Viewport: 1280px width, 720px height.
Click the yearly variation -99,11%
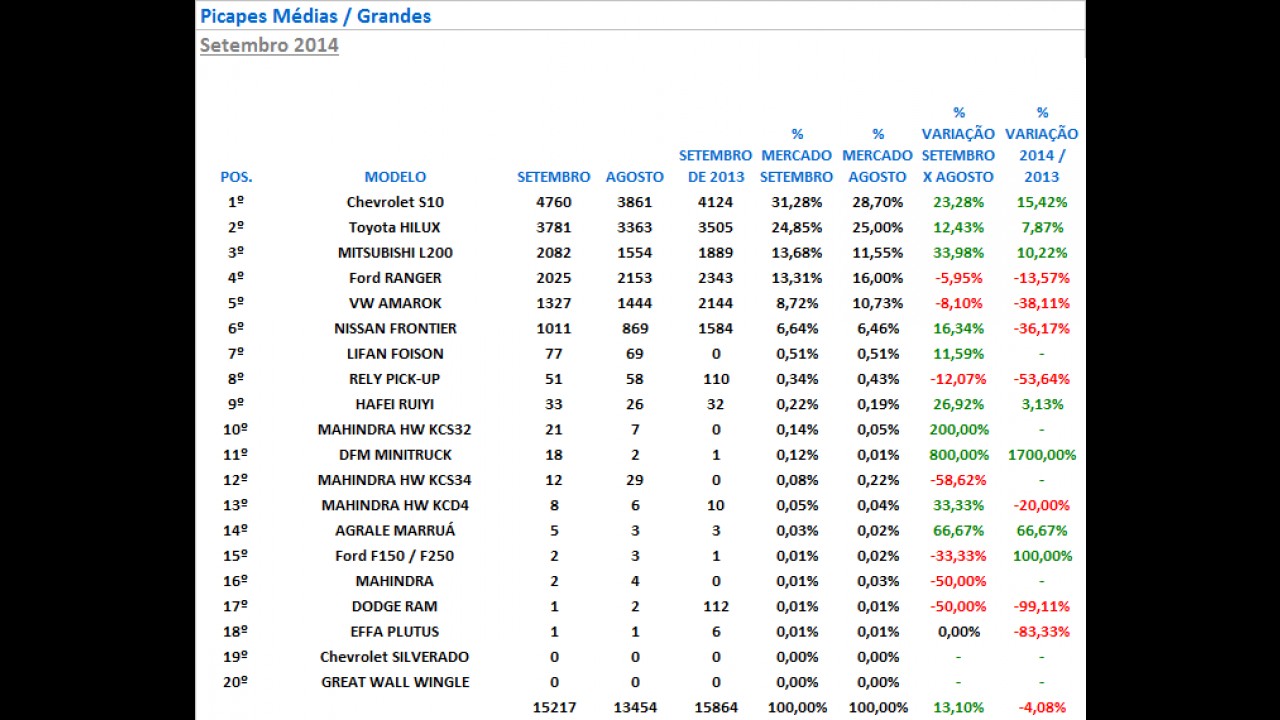tap(1042, 606)
